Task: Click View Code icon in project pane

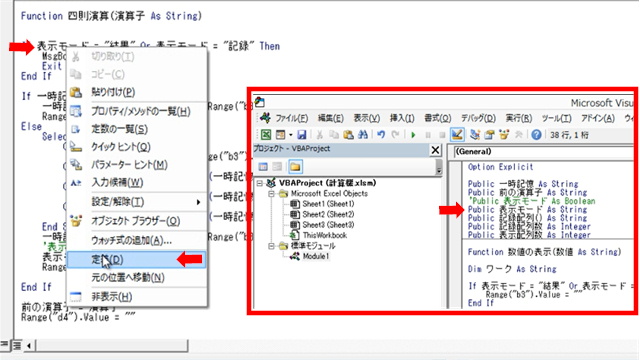Action: click(x=263, y=167)
